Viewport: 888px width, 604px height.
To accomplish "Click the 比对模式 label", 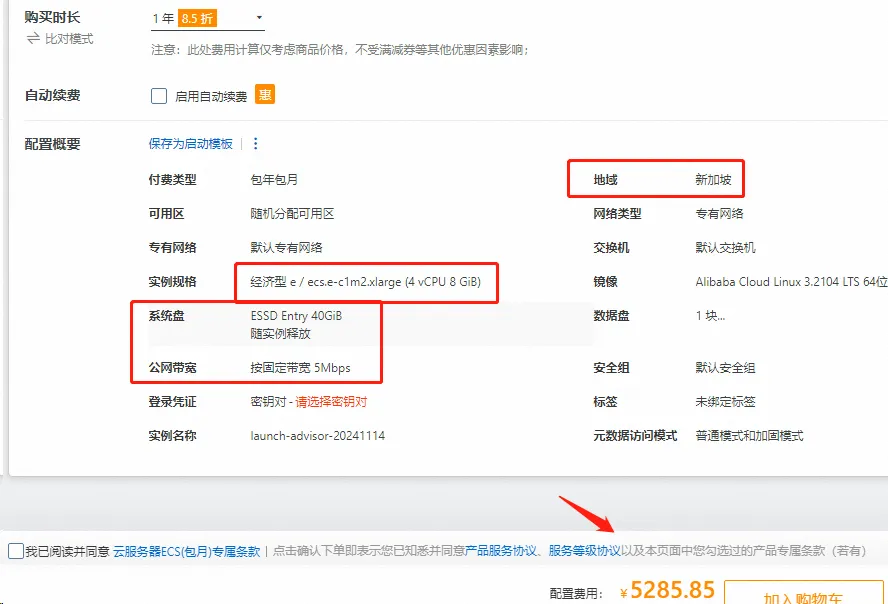I will [x=69, y=38].
